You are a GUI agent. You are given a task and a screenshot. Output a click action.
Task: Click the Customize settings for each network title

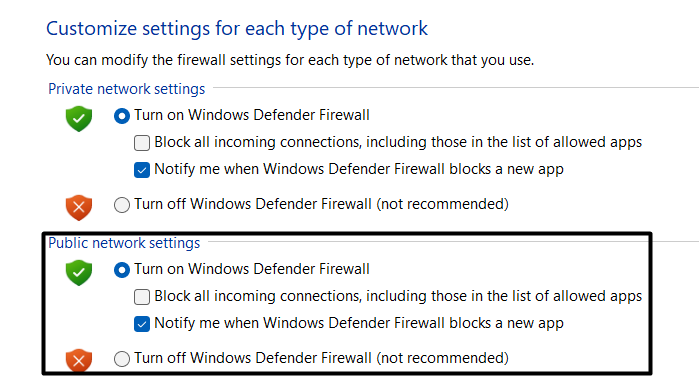pos(237,29)
